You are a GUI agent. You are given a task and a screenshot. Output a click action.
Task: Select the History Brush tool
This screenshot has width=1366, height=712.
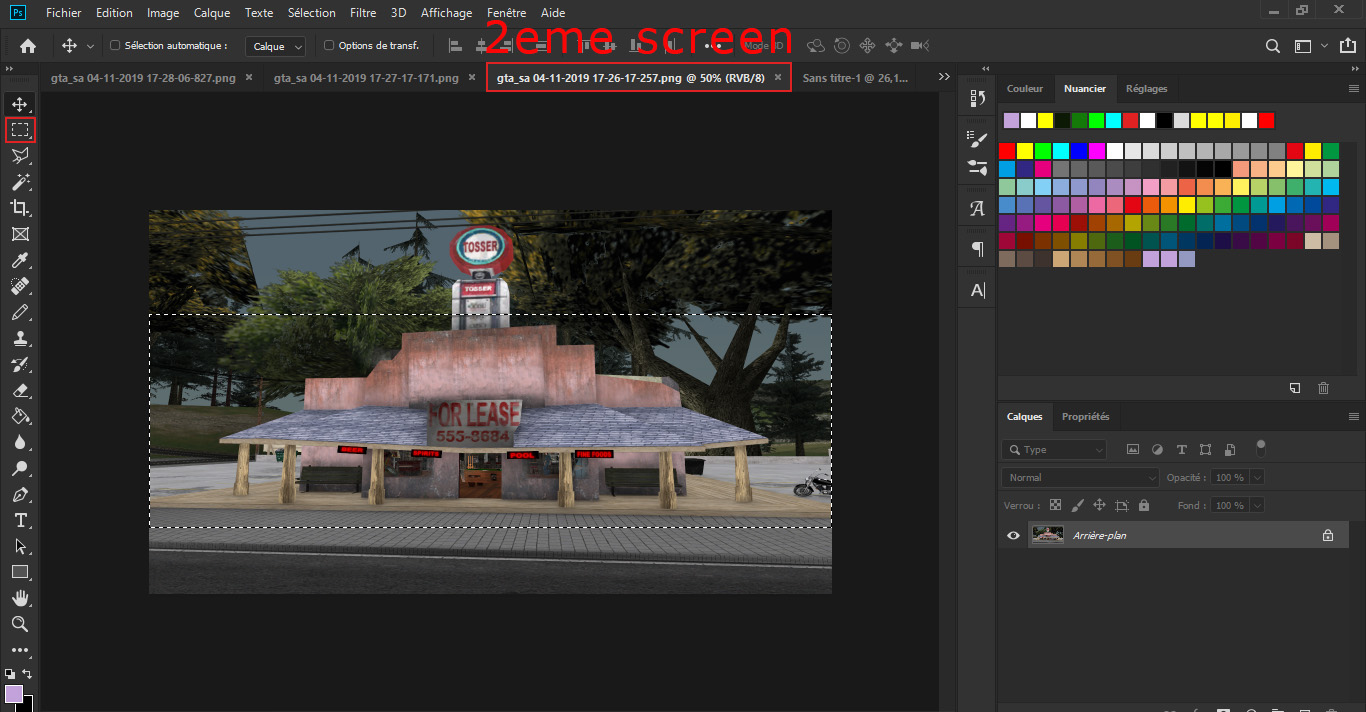click(20, 364)
